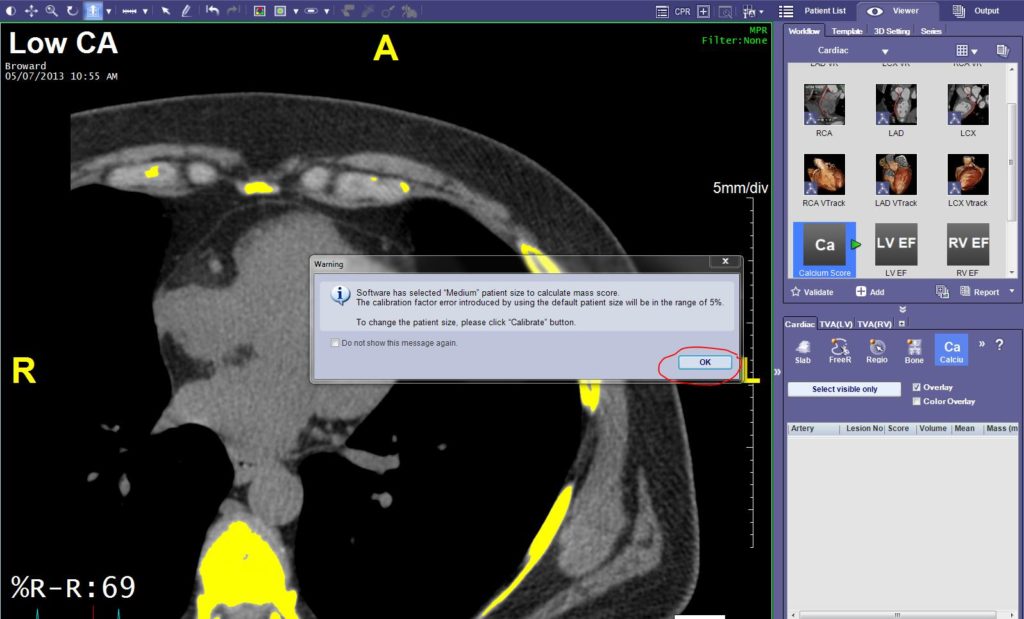Switch to the Output tab
Viewport: 1024px width, 619px height.
(x=976, y=11)
